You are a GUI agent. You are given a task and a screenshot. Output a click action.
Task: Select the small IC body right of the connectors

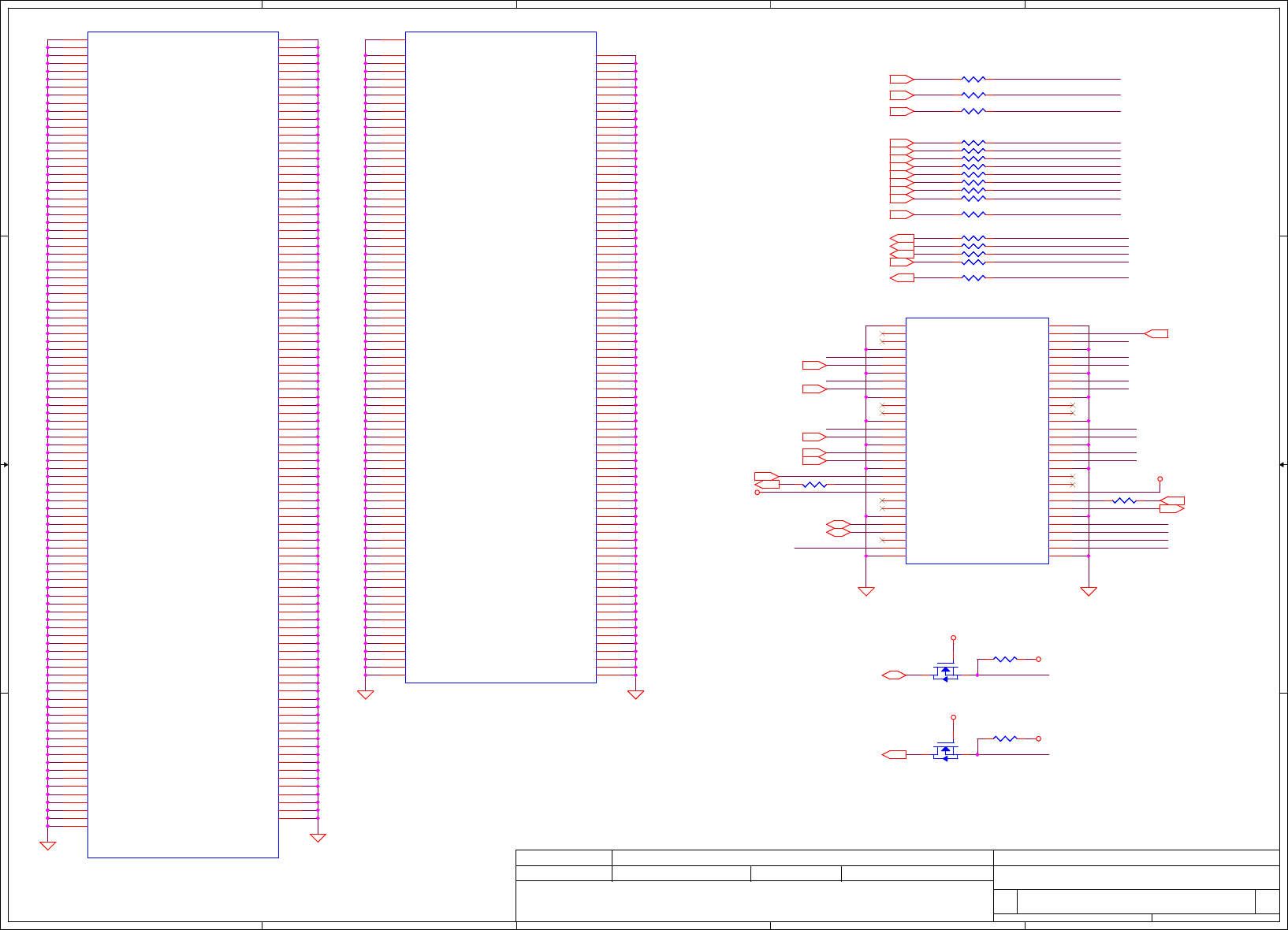coord(977,441)
